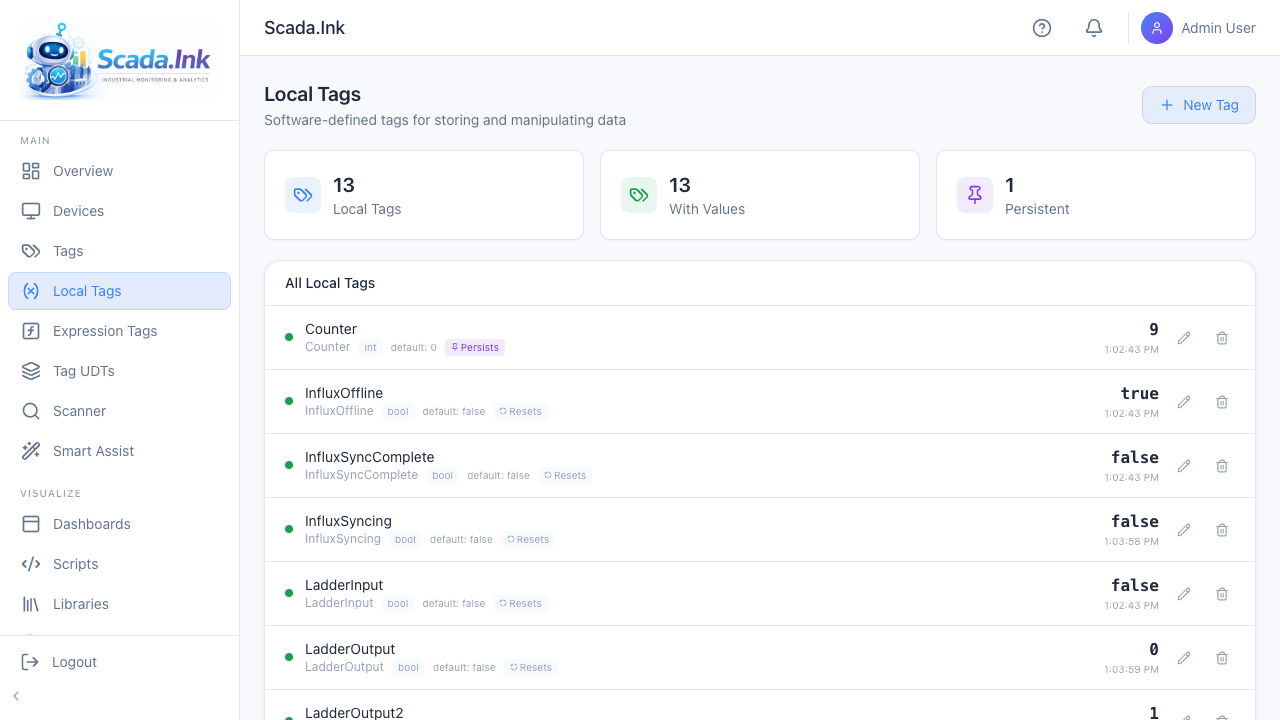Click the 1 Persistent stat card
The width and height of the screenshot is (1280, 720).
click(x=1096, y=195)
